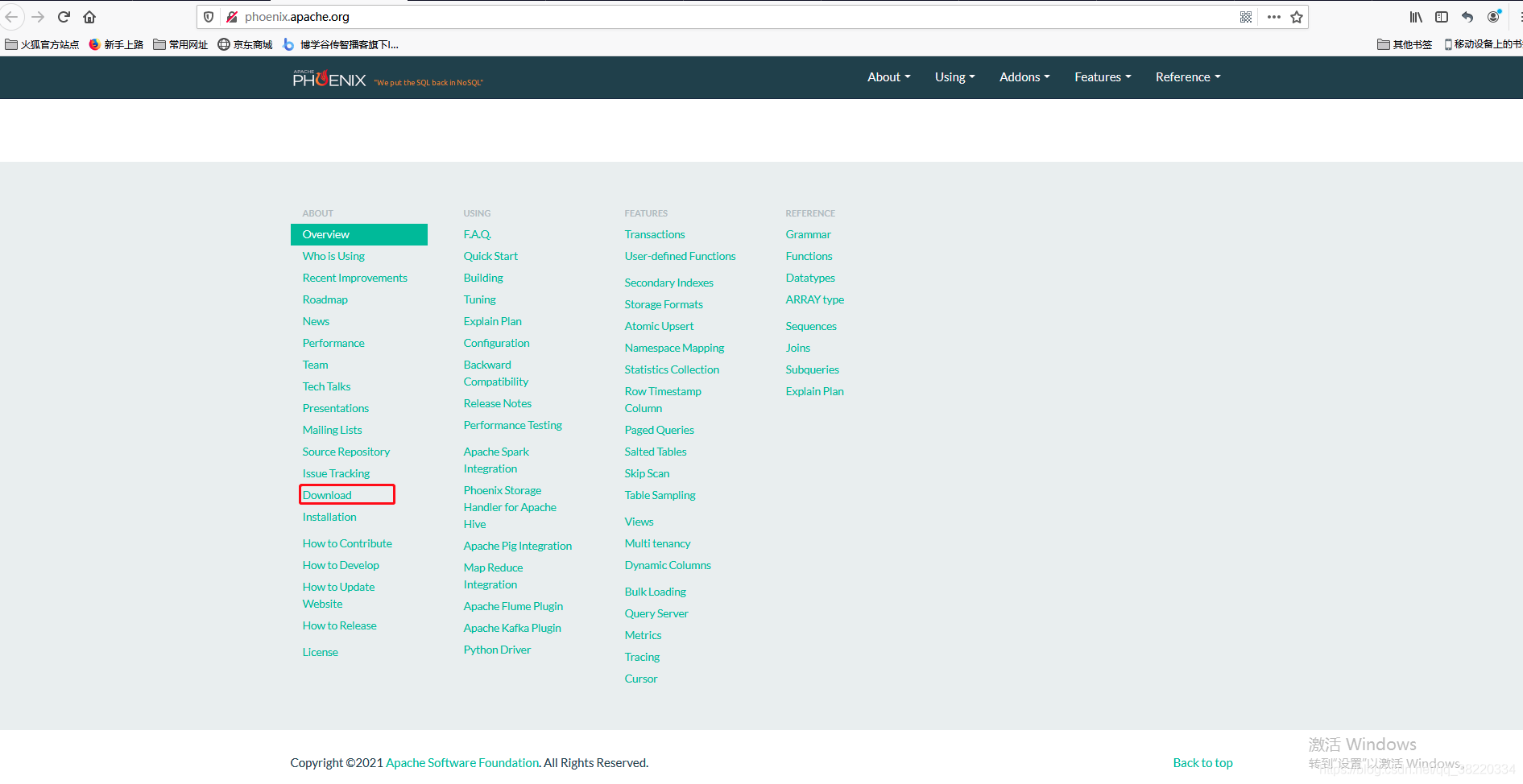Screen dimensions: 1523x784
Task: Click the reload page icon
Action: 64,16
